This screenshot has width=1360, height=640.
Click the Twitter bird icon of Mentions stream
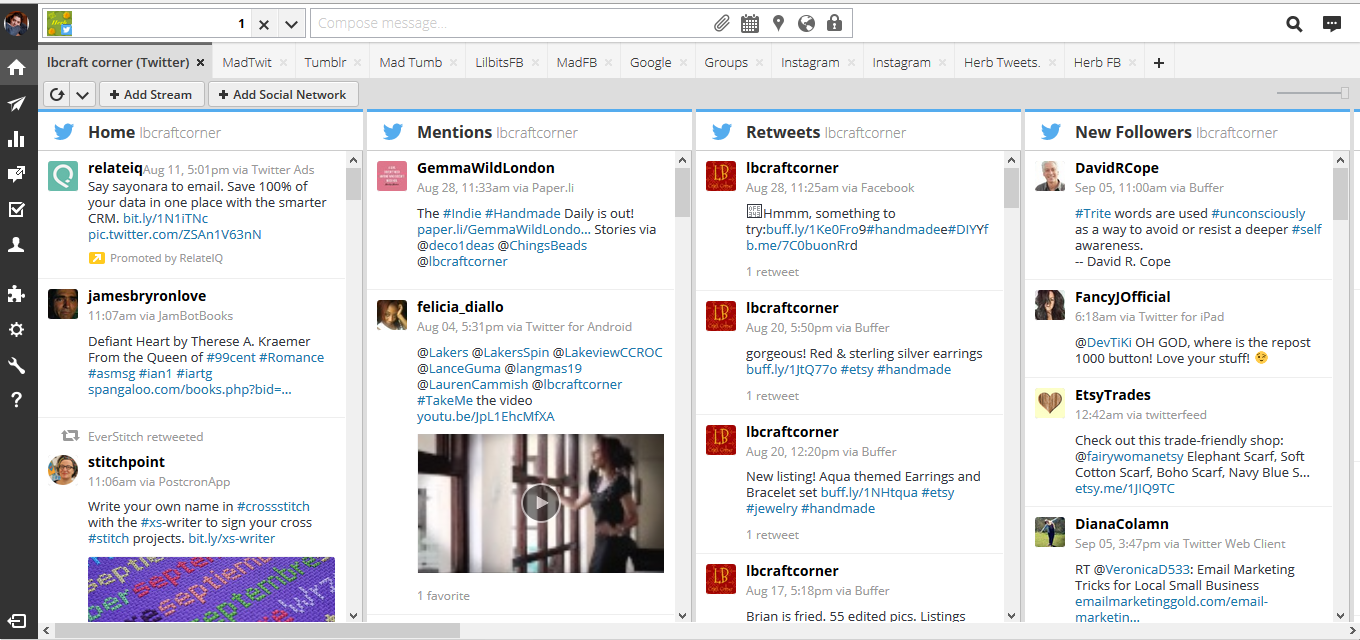392,132
